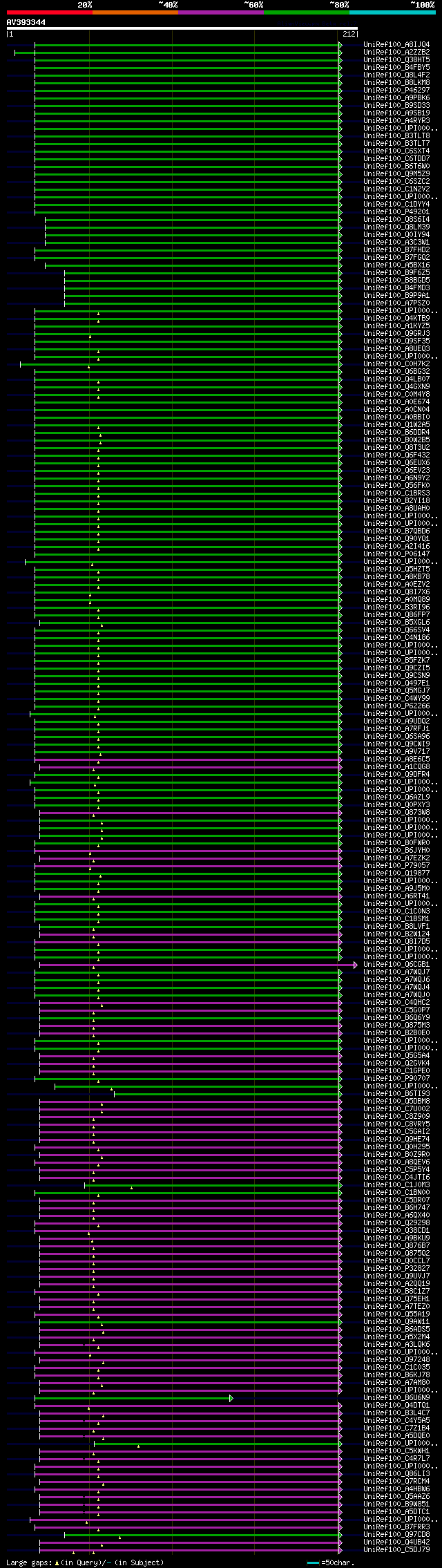
Task: Select the UniRef100_B9F6Z5 label
Action: [396, 272]
